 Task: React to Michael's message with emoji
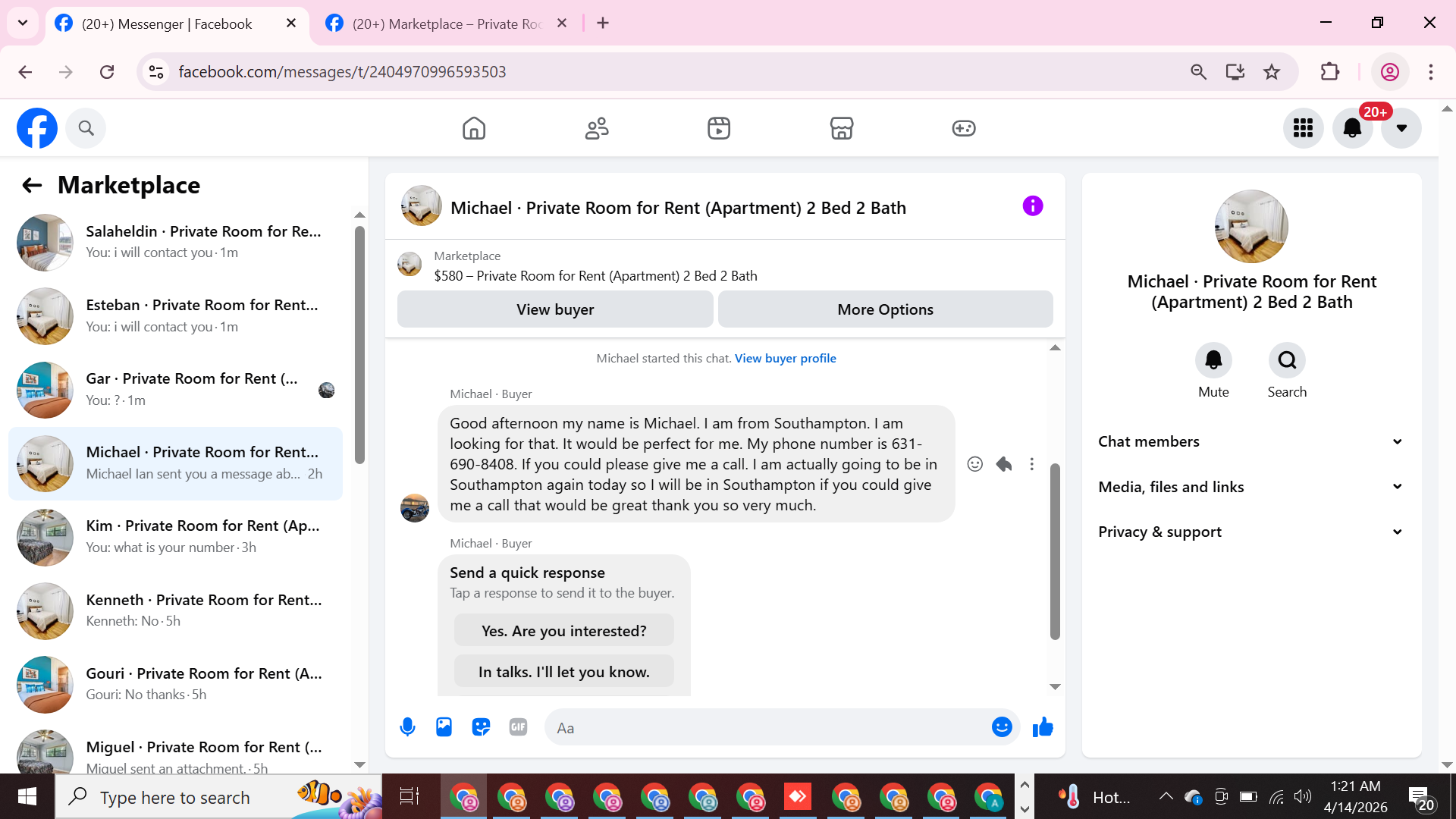(974, 464)
